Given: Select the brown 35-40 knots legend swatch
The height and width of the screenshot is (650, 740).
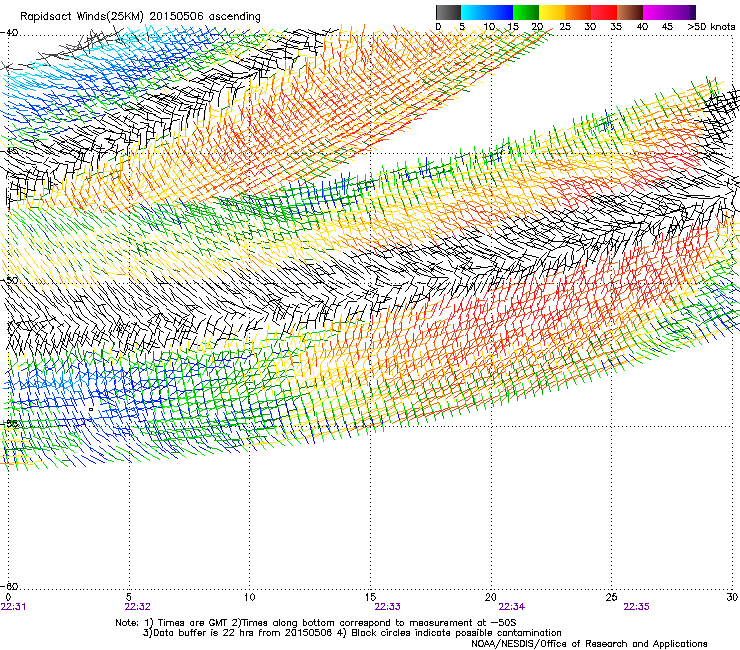Looking at the screenshot, I should [630, 12].
